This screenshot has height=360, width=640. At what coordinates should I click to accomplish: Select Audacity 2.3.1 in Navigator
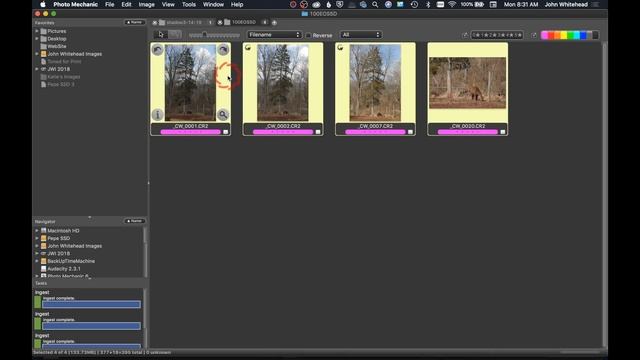64,269
